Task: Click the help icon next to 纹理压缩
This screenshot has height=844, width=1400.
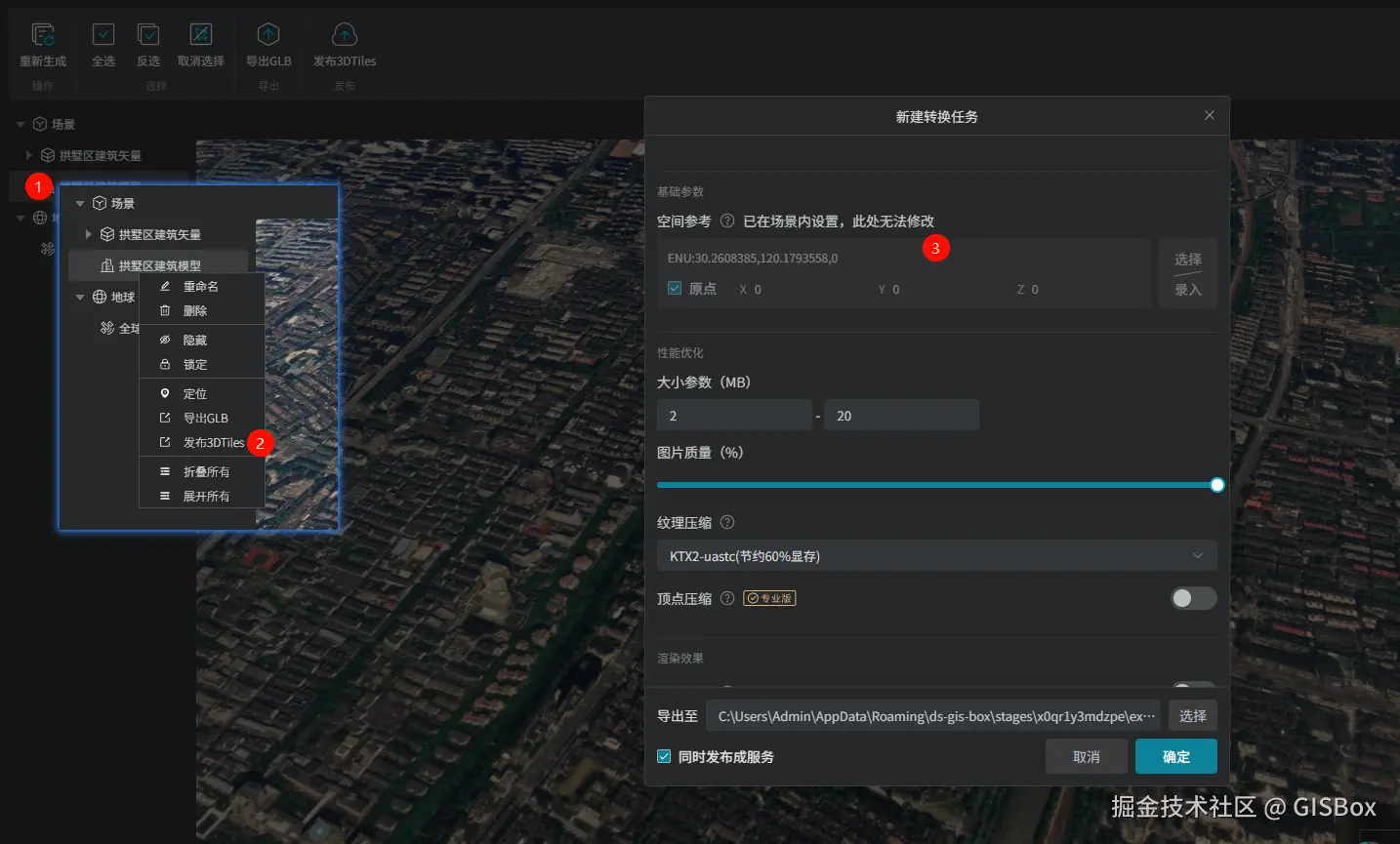Action: (727, 522)
